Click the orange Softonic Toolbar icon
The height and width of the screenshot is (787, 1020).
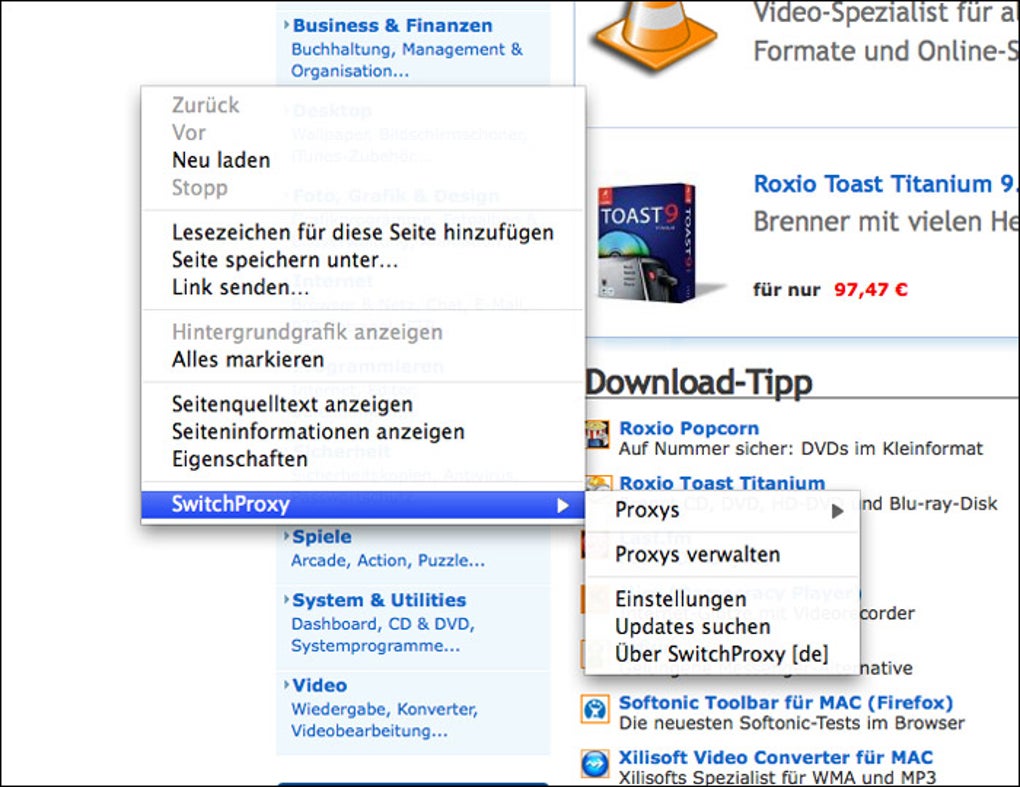[x=597, y=710]
